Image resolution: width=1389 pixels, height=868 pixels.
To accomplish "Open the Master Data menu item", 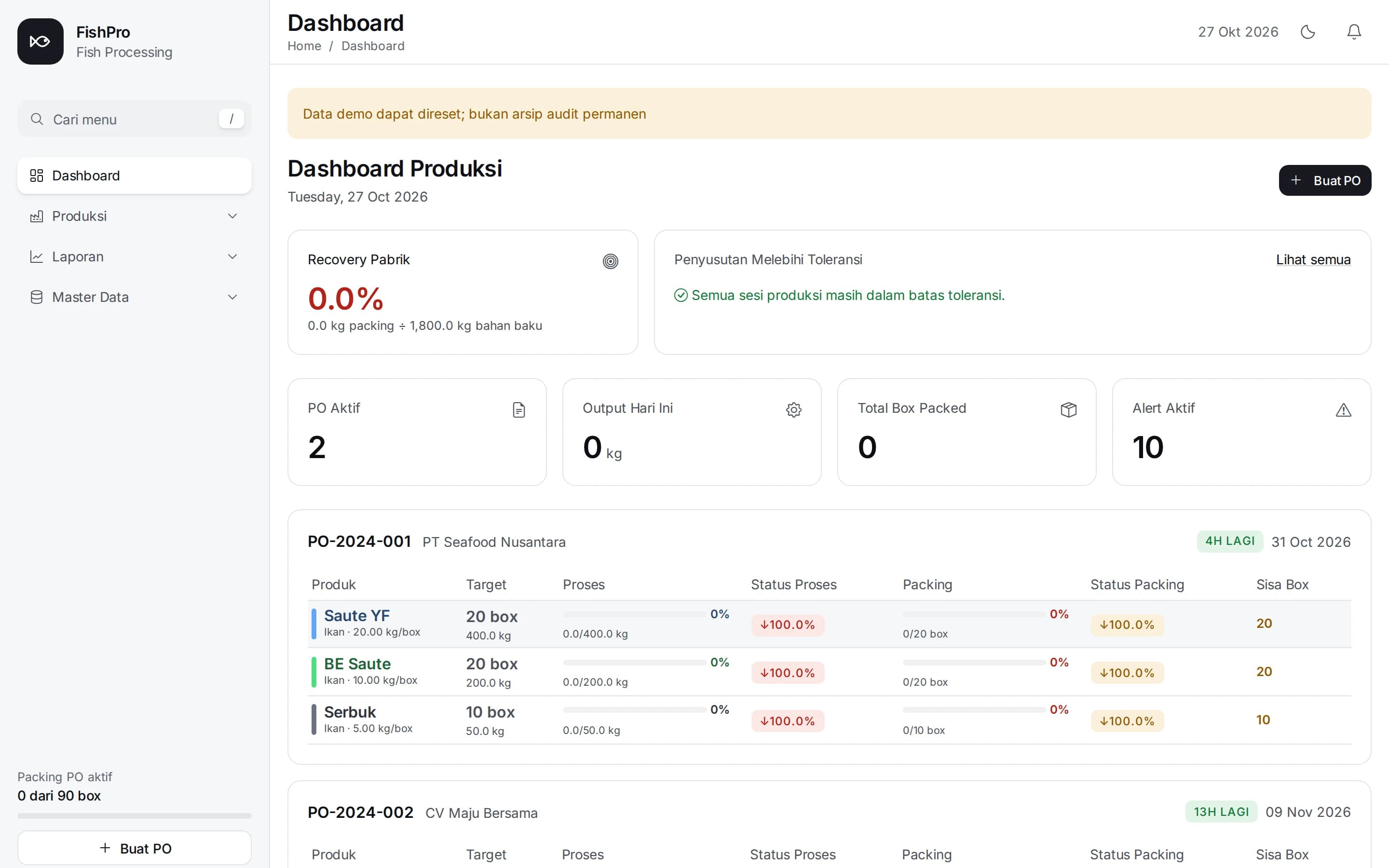I will point(134,297).
